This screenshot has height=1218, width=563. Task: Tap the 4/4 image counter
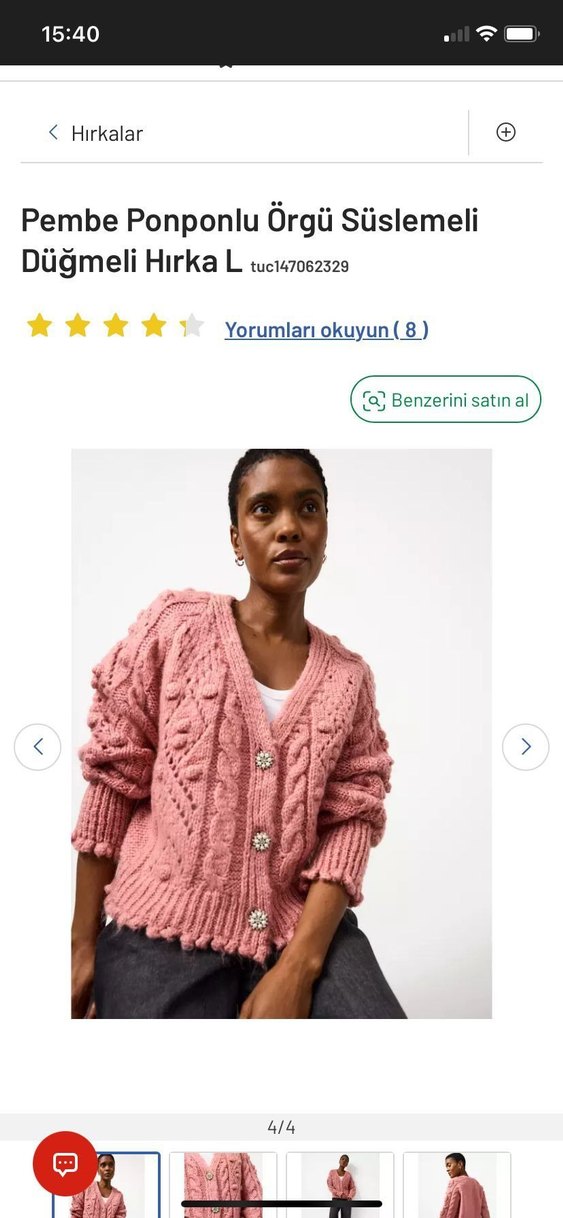point(281,1127)
